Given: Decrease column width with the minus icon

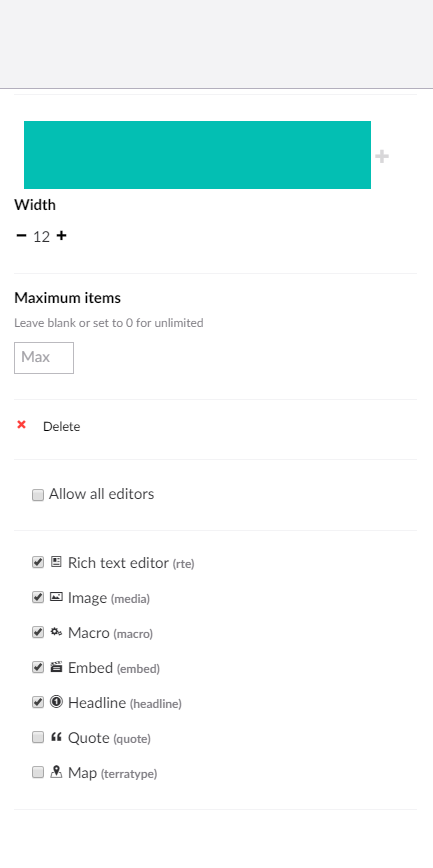Looking at the screenshot, I should tap(22, 236).
